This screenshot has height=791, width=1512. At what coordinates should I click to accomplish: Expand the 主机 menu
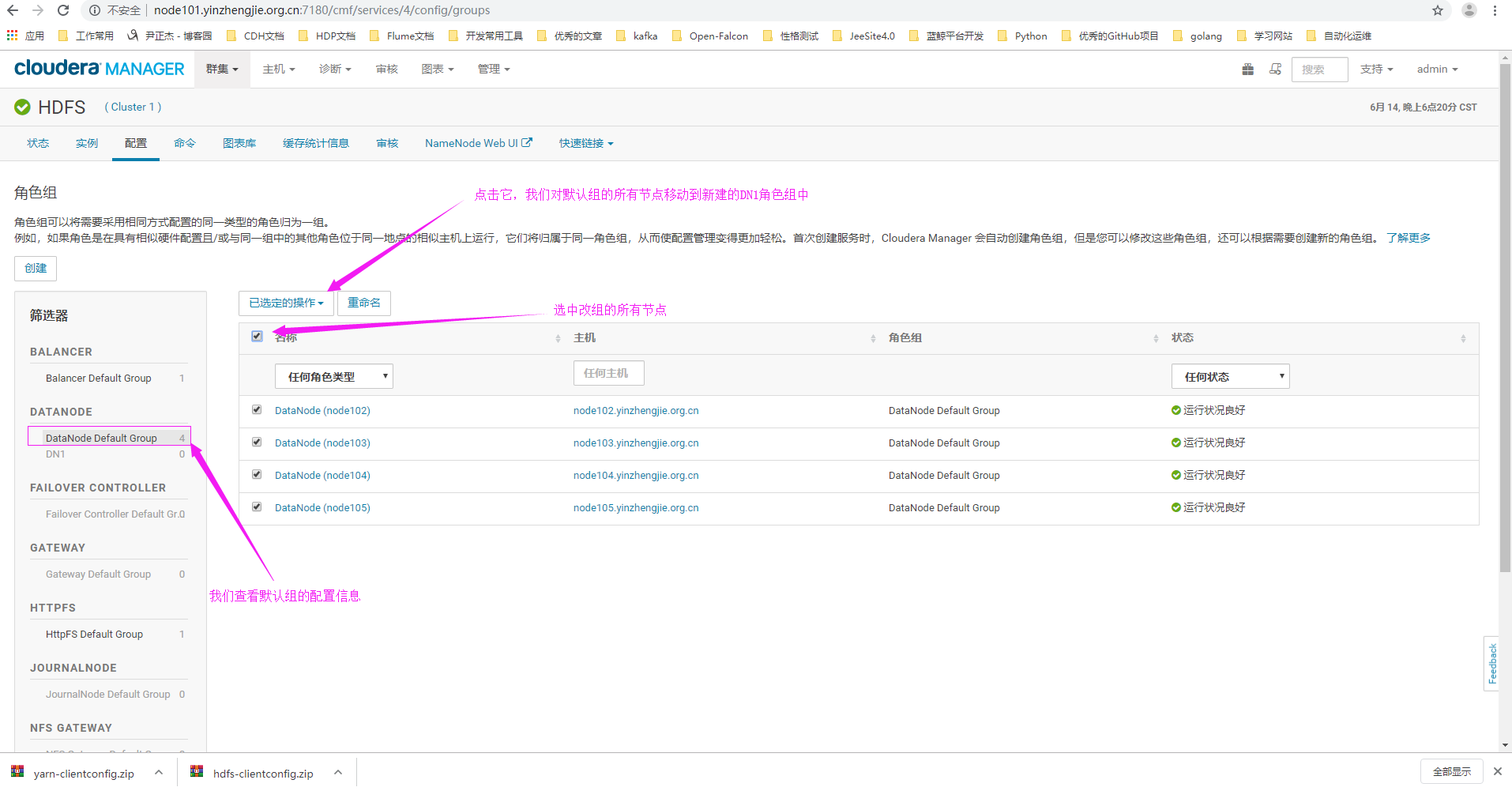pos(279,69)
